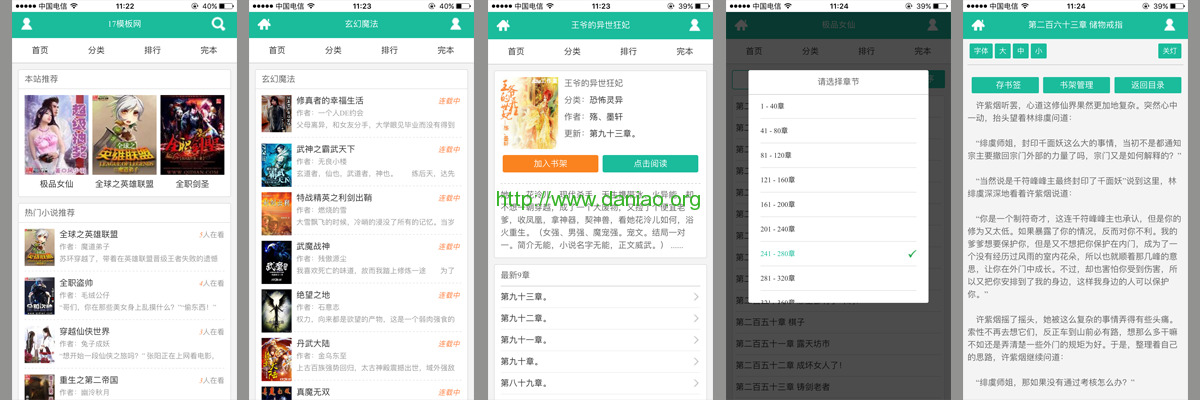Toggle night mode with 关灯 button
The height and width of the screenshot is (400, 1200).
pos(1169,51)
